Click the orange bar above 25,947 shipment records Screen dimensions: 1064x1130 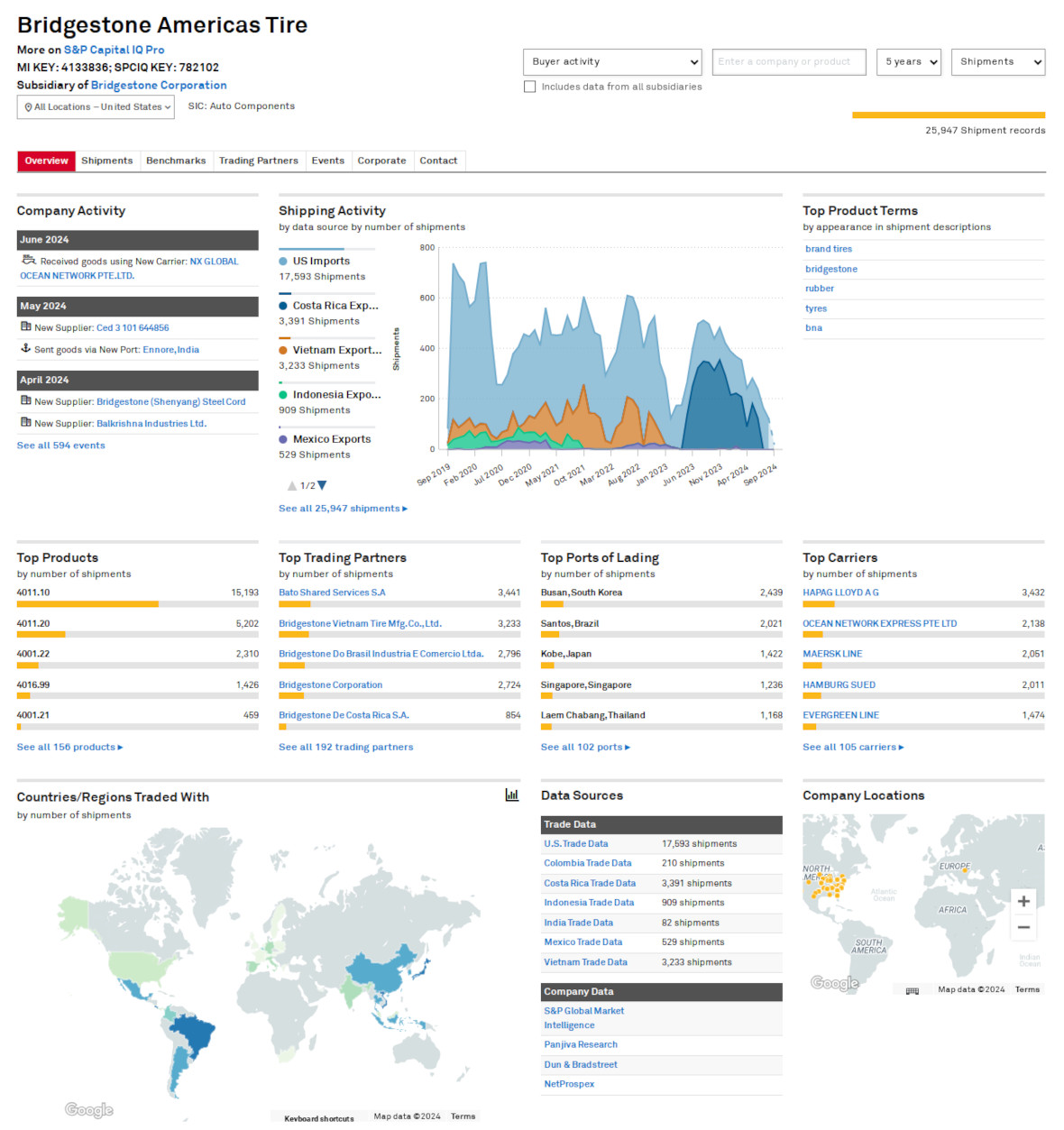[949, 115]
